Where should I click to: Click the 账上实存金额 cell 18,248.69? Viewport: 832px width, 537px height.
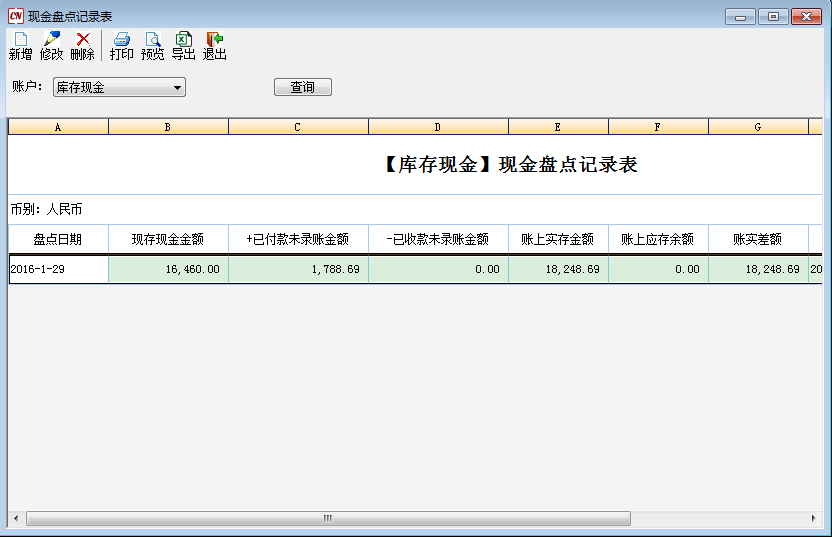pyautogui.click(x=558, y=269)
